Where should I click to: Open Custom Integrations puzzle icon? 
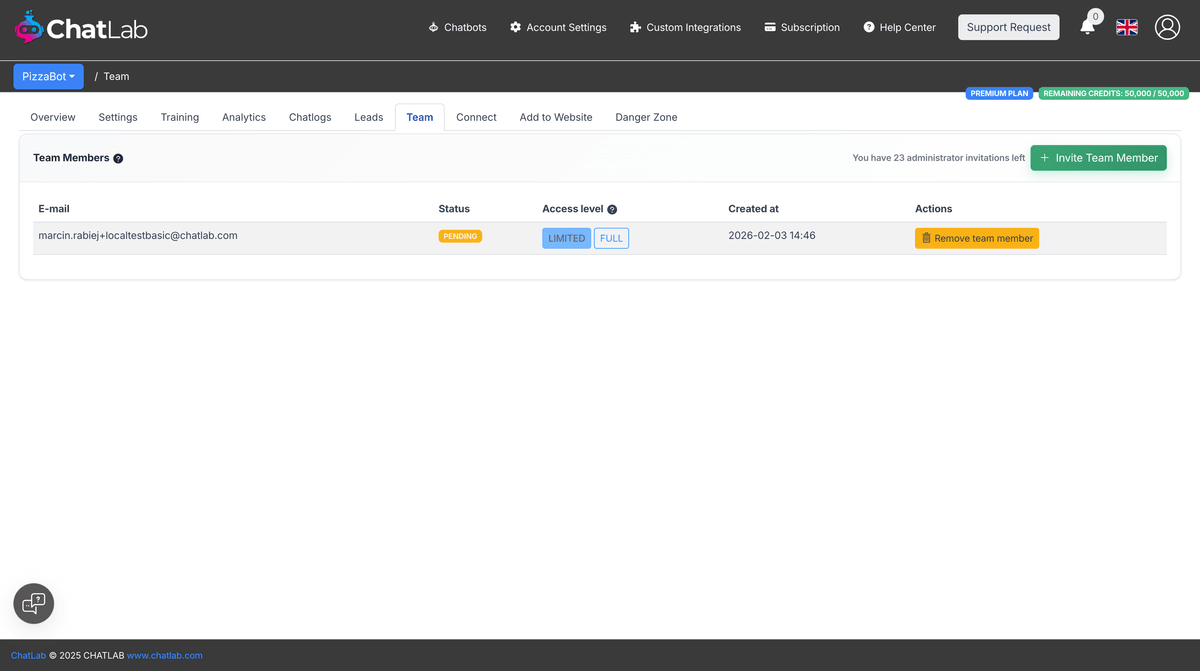click(x=634, y=27)
